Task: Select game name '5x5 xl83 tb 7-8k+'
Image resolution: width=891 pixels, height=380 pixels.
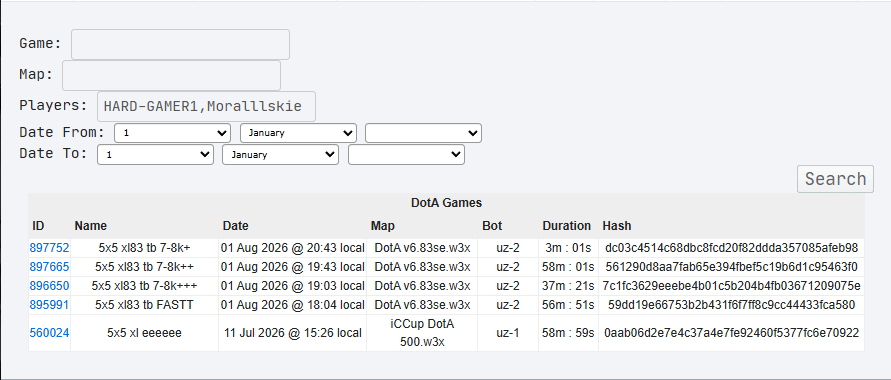Action: click(144, 248)
